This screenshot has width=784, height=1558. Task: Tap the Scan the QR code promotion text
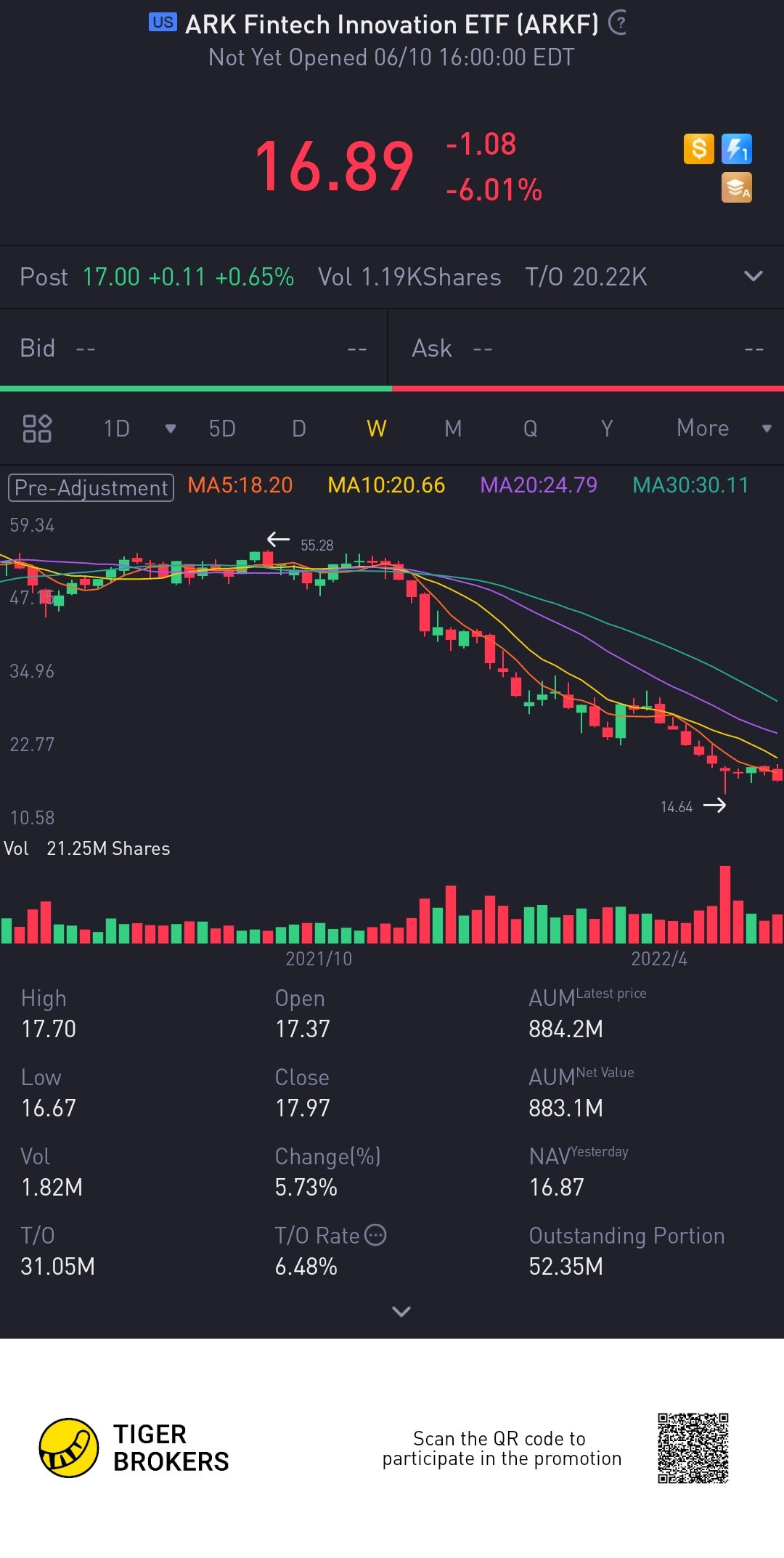click(502, 1448)
